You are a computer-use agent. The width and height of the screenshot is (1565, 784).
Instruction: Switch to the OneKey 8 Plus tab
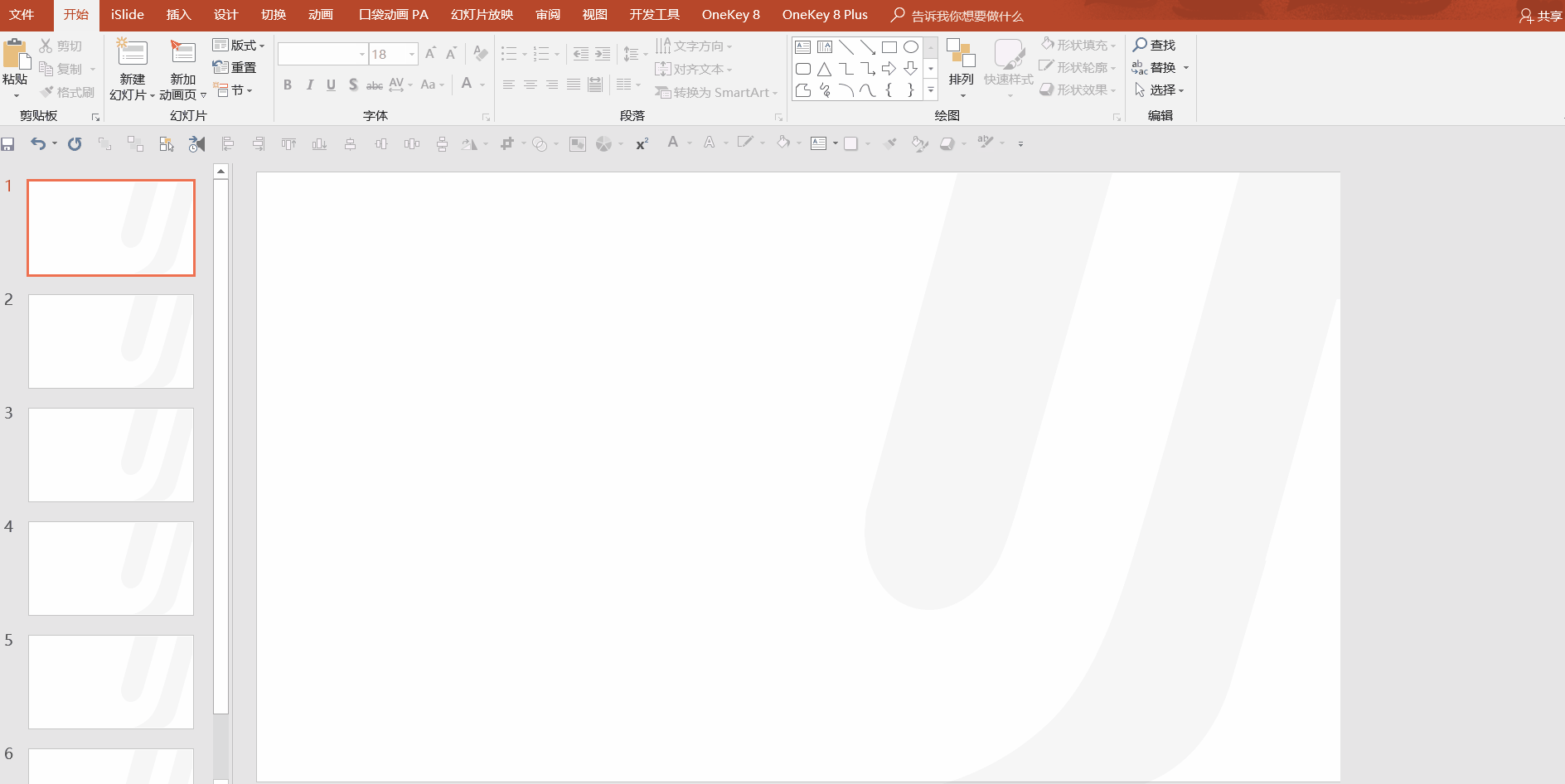point(825,15)
